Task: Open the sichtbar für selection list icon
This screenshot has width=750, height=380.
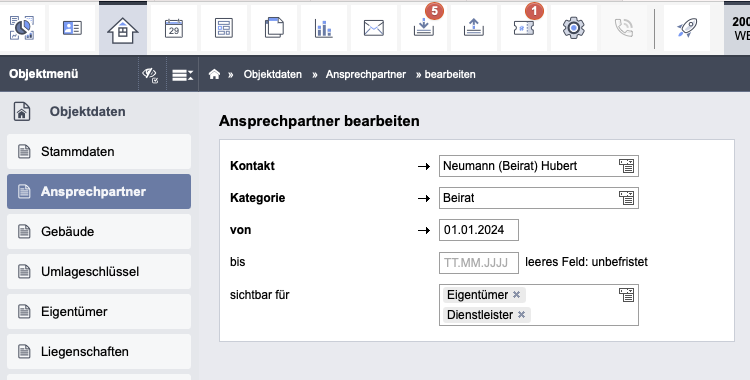Action: coord(627,295)
